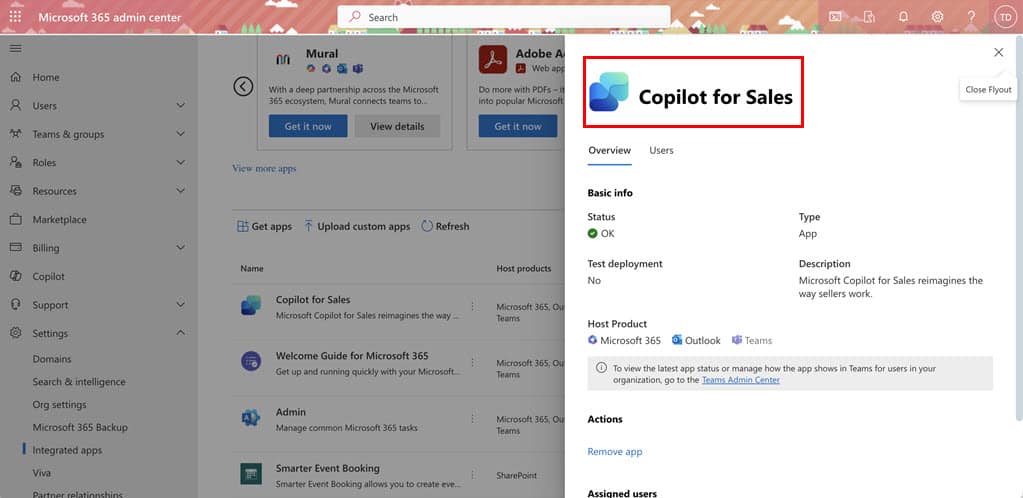
Task: Open Org settings
Action: [x=59, y=405]
